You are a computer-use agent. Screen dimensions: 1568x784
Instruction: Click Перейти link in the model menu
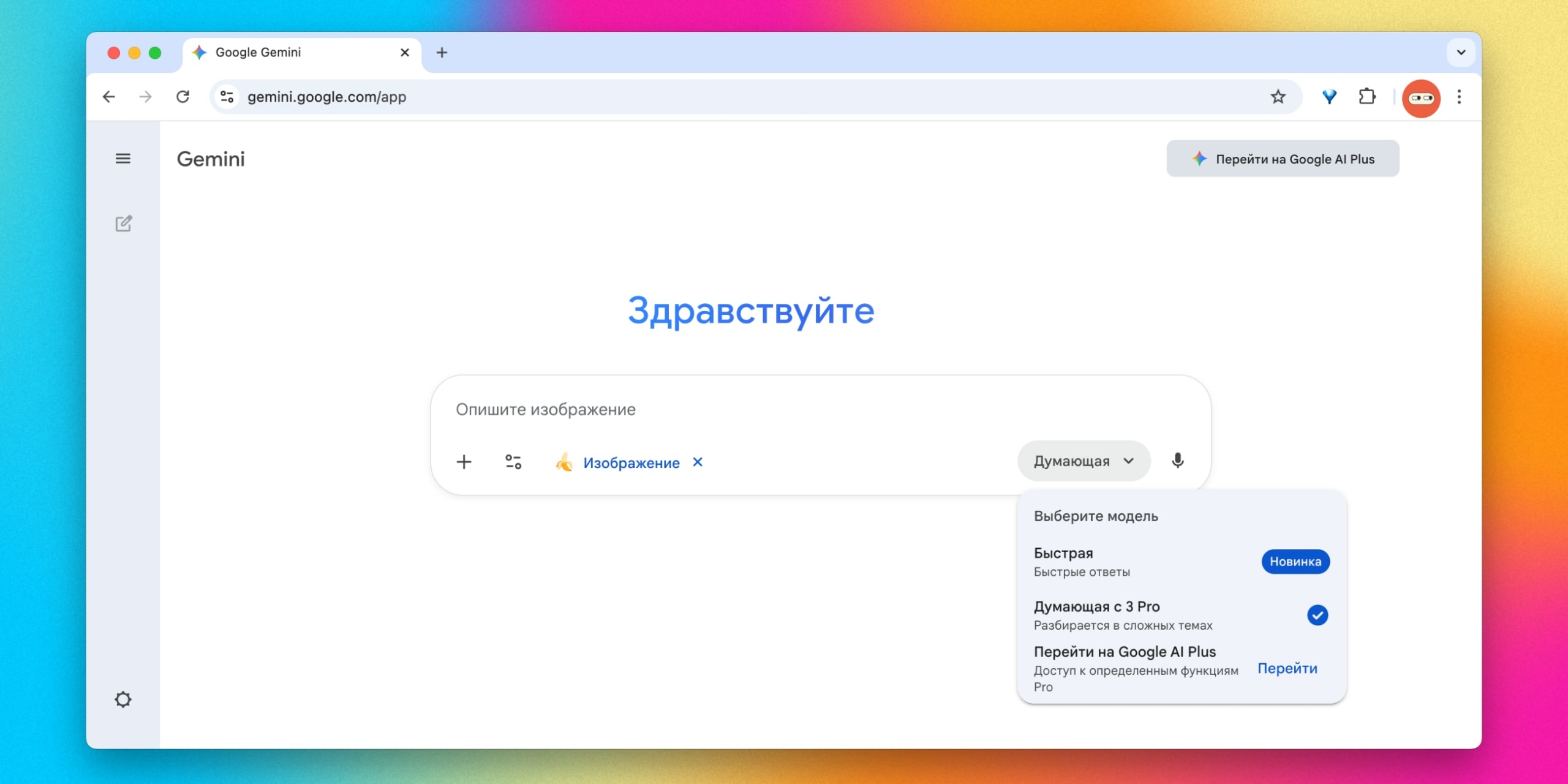click(1287, 668)
